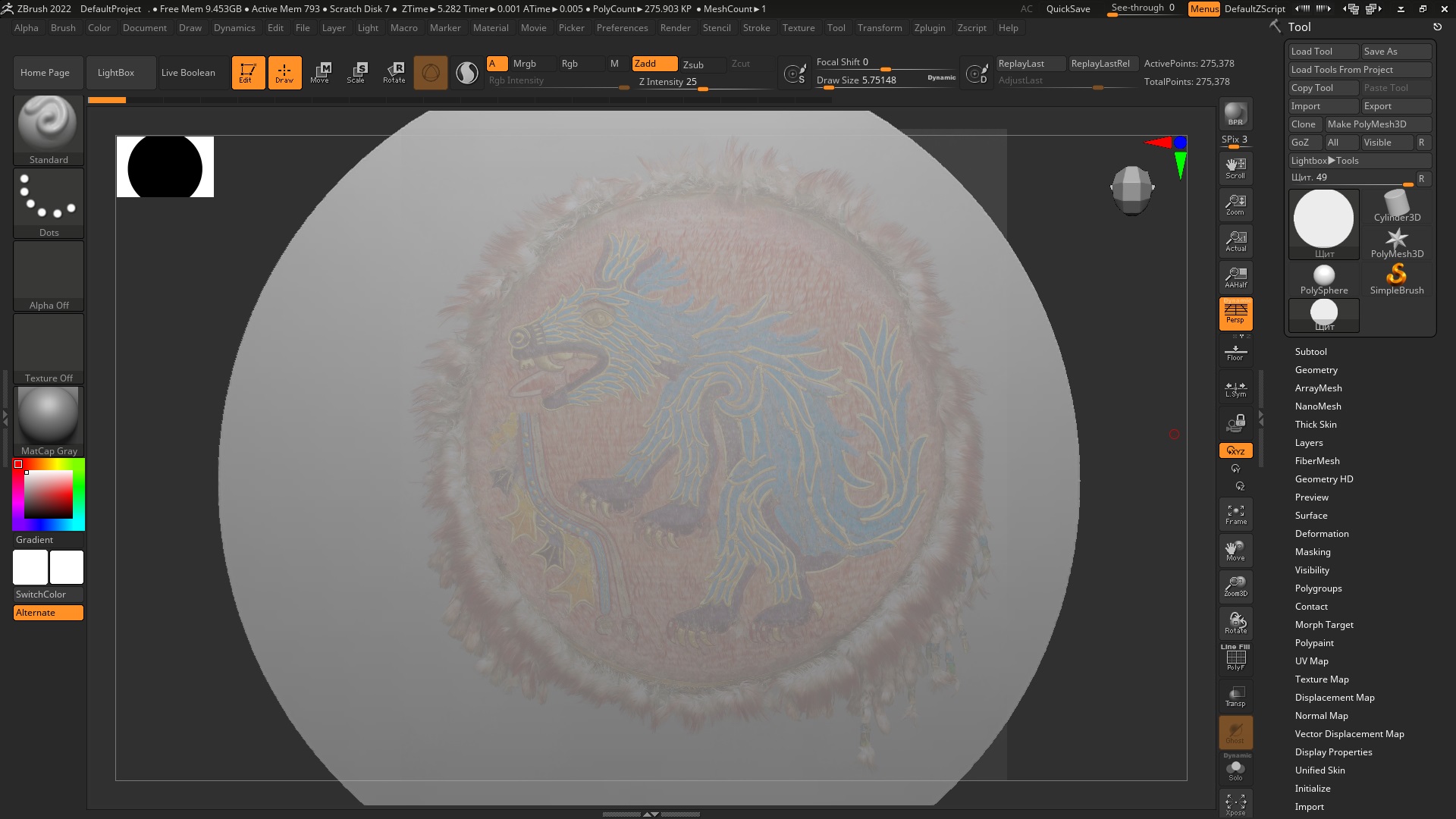
Task: Select the PolyMesh3D star tool
Action: tap(1397, 243)
